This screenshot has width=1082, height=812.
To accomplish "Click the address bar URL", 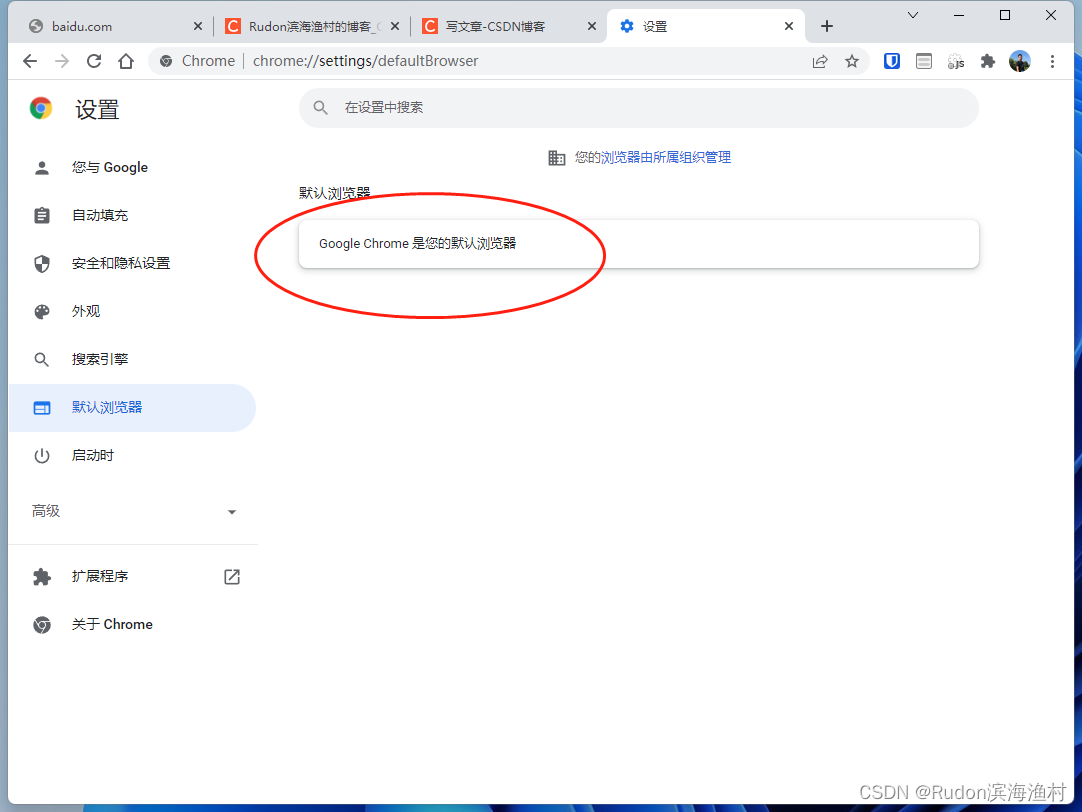I will coord(365,61).
